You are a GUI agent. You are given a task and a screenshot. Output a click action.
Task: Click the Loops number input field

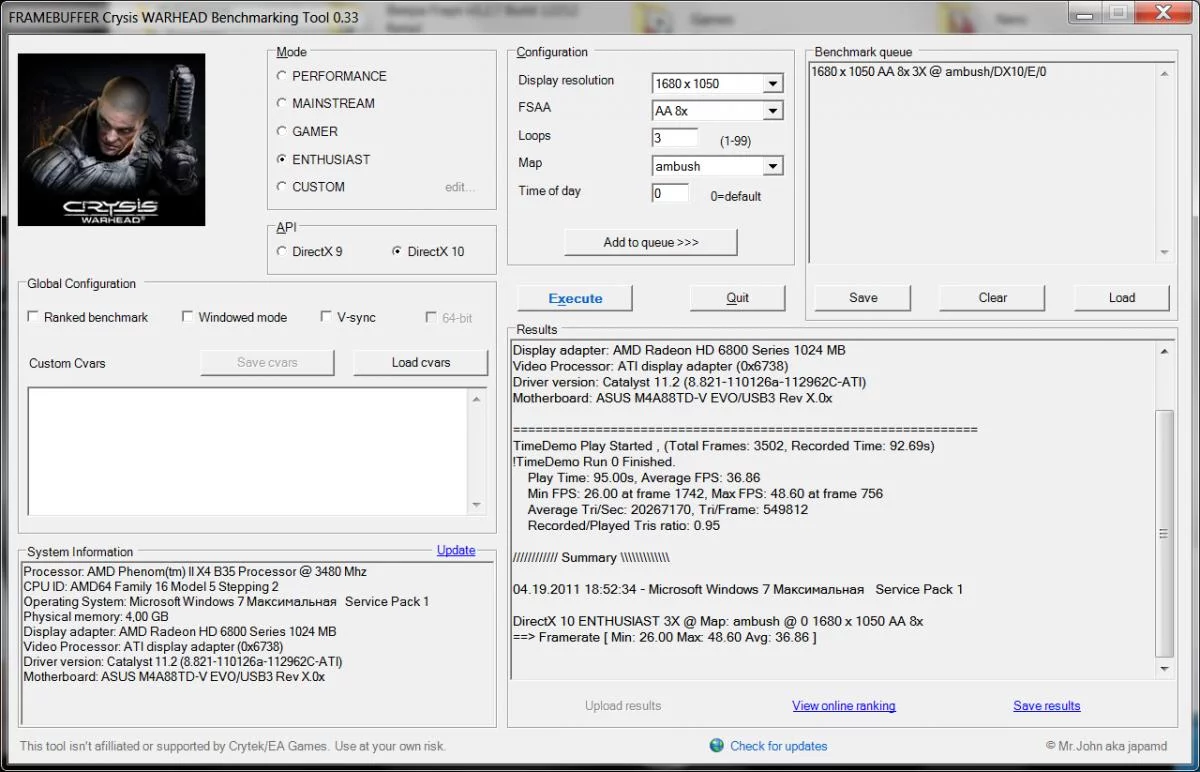click(x=675, y=138)
